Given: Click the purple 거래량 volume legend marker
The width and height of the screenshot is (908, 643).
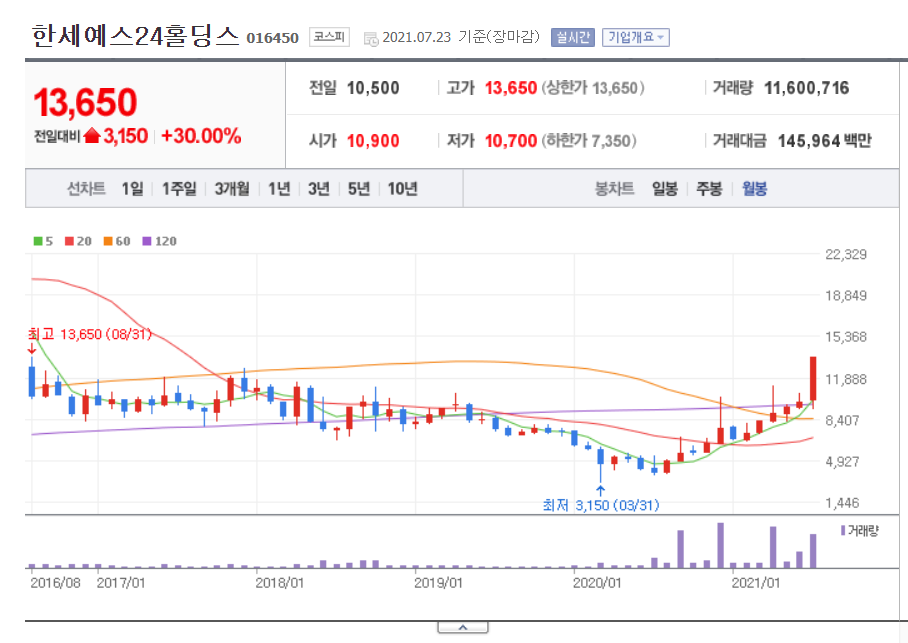Looking at the screenshot, I should (843, 530).
